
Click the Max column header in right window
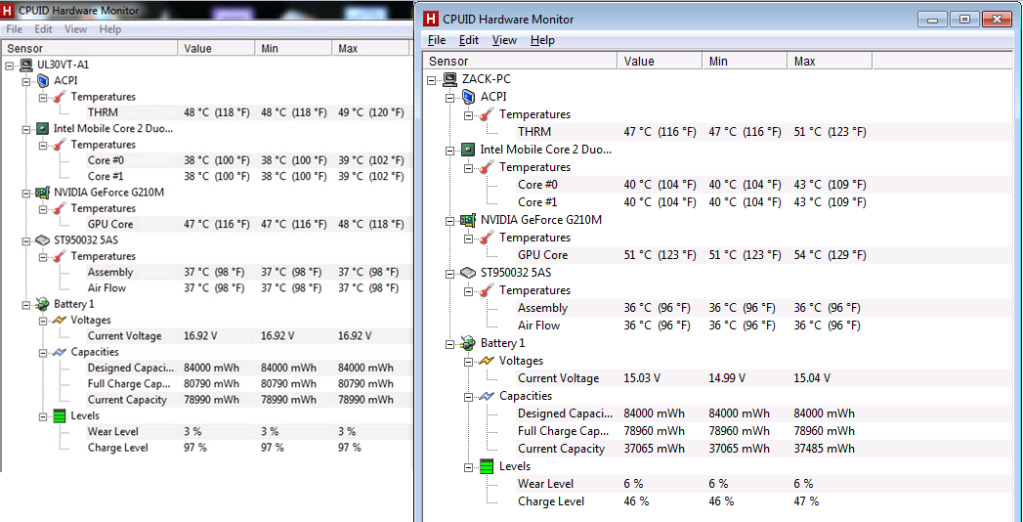pos(829,61)
